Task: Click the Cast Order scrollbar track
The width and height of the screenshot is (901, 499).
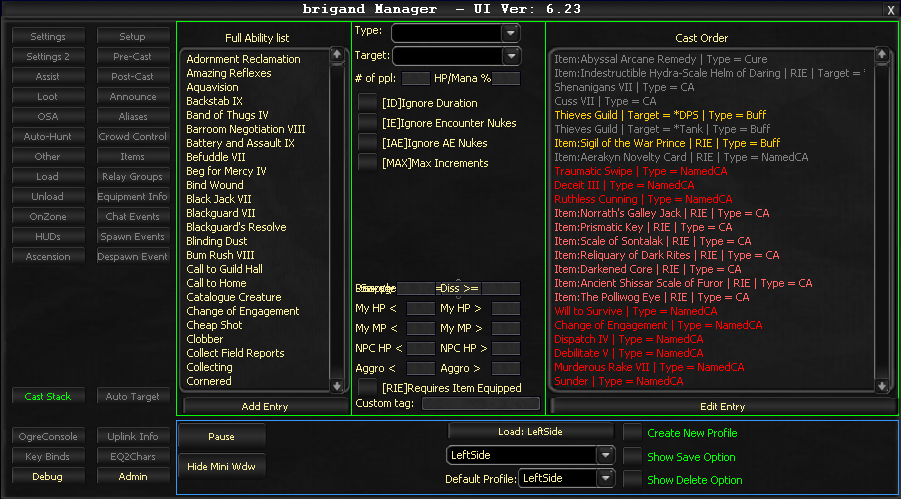Action: 881,220
